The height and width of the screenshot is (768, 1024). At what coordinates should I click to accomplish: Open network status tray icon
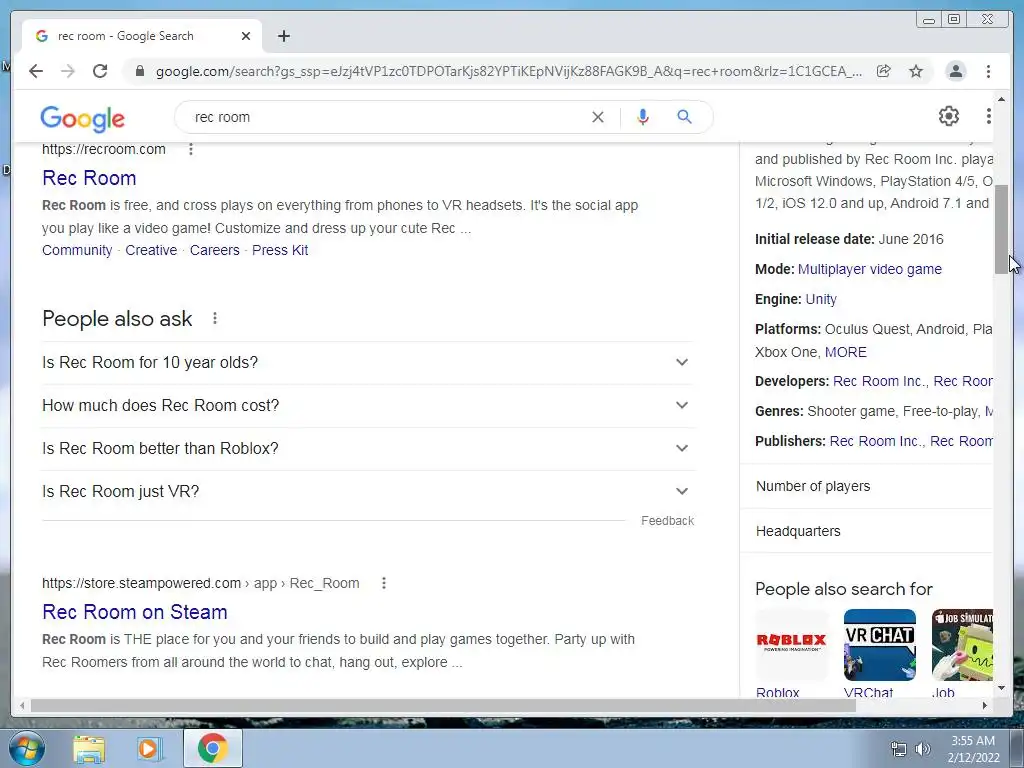click(899, 749)
